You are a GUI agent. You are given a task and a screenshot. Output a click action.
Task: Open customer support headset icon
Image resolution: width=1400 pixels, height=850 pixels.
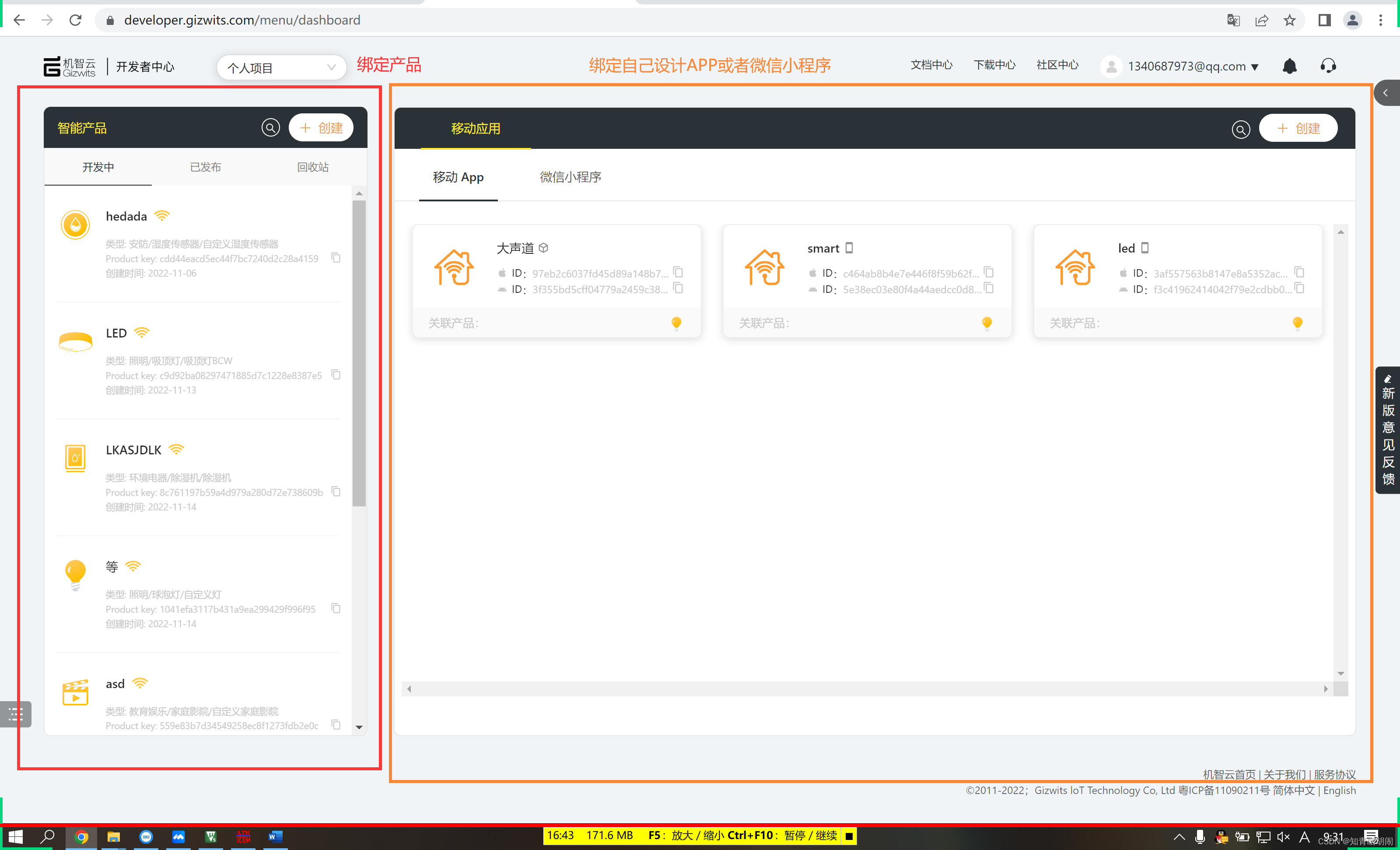[x=1327, y=66]
